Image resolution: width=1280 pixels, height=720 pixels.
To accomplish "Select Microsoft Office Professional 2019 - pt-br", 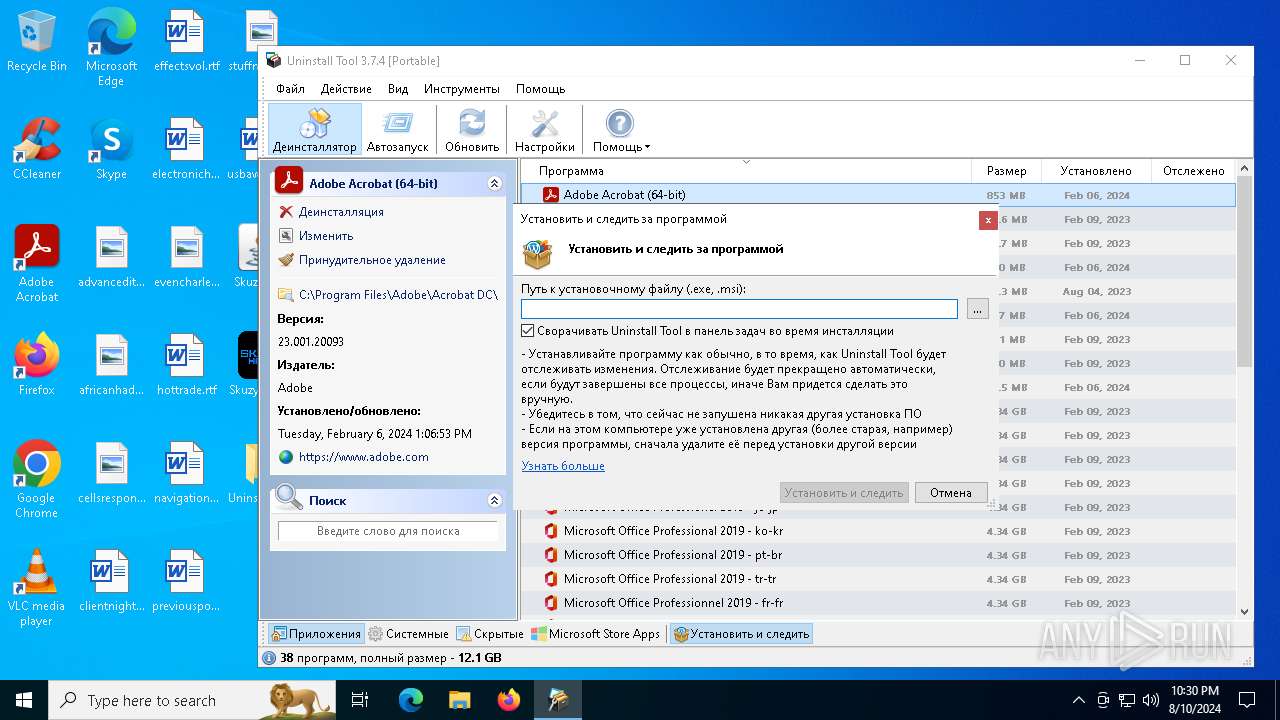I will click(x=878, y=555).
